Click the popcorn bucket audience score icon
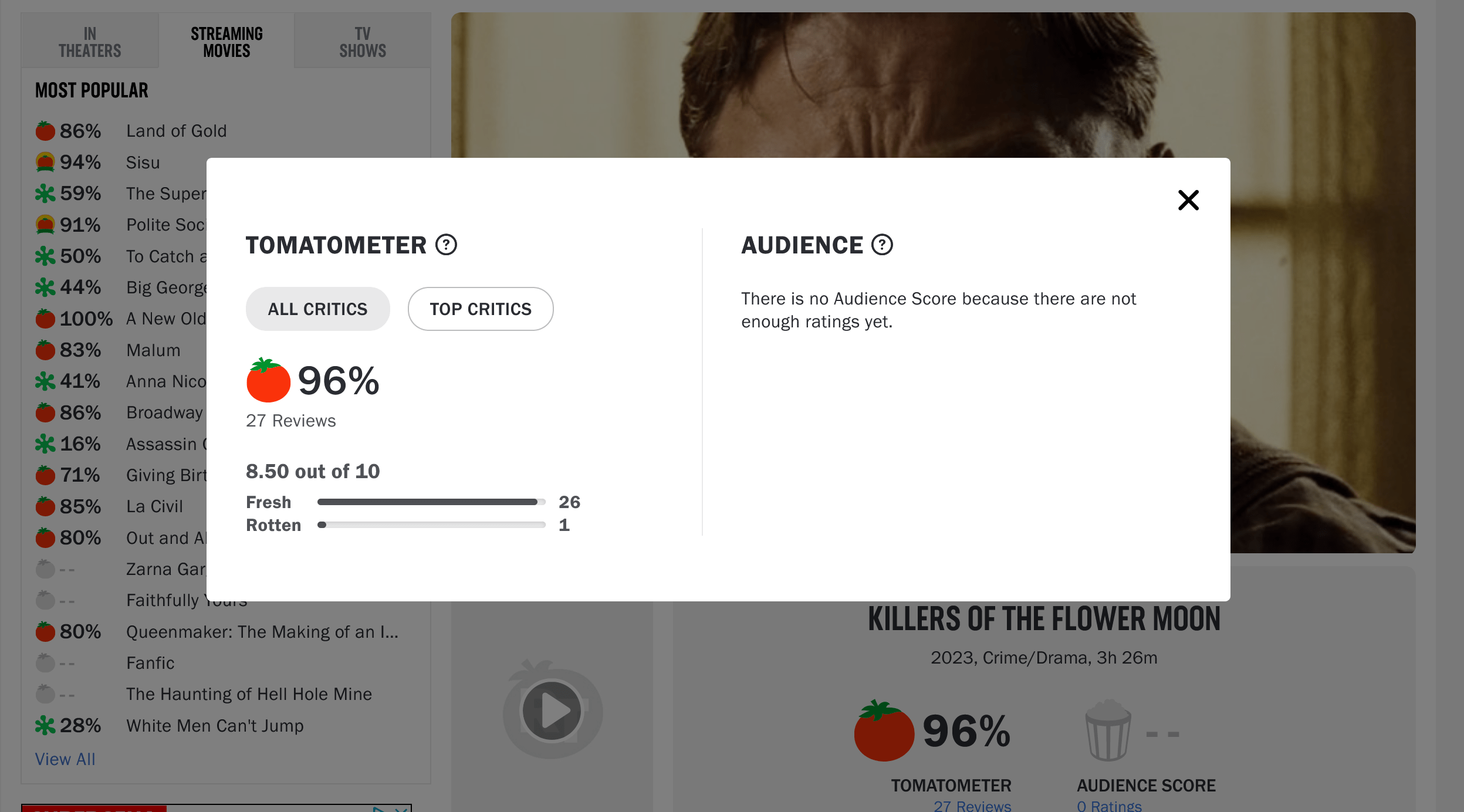This screenshot has width=1464, height=812. (1108, 730)
